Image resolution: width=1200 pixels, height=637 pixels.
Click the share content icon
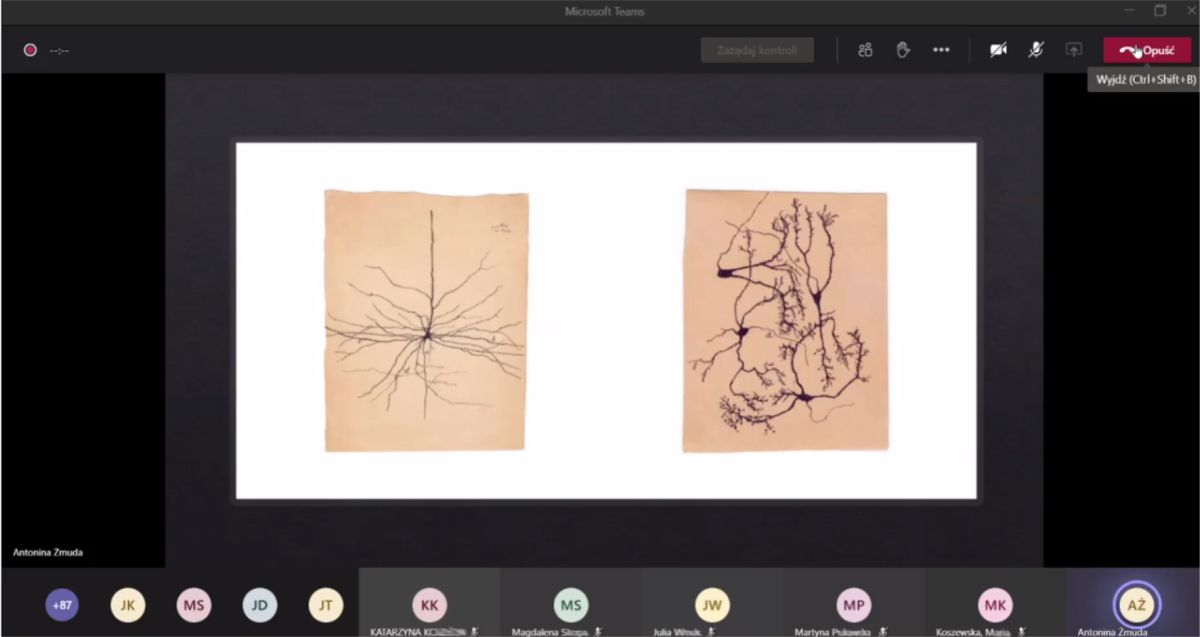click(1074, 50)
